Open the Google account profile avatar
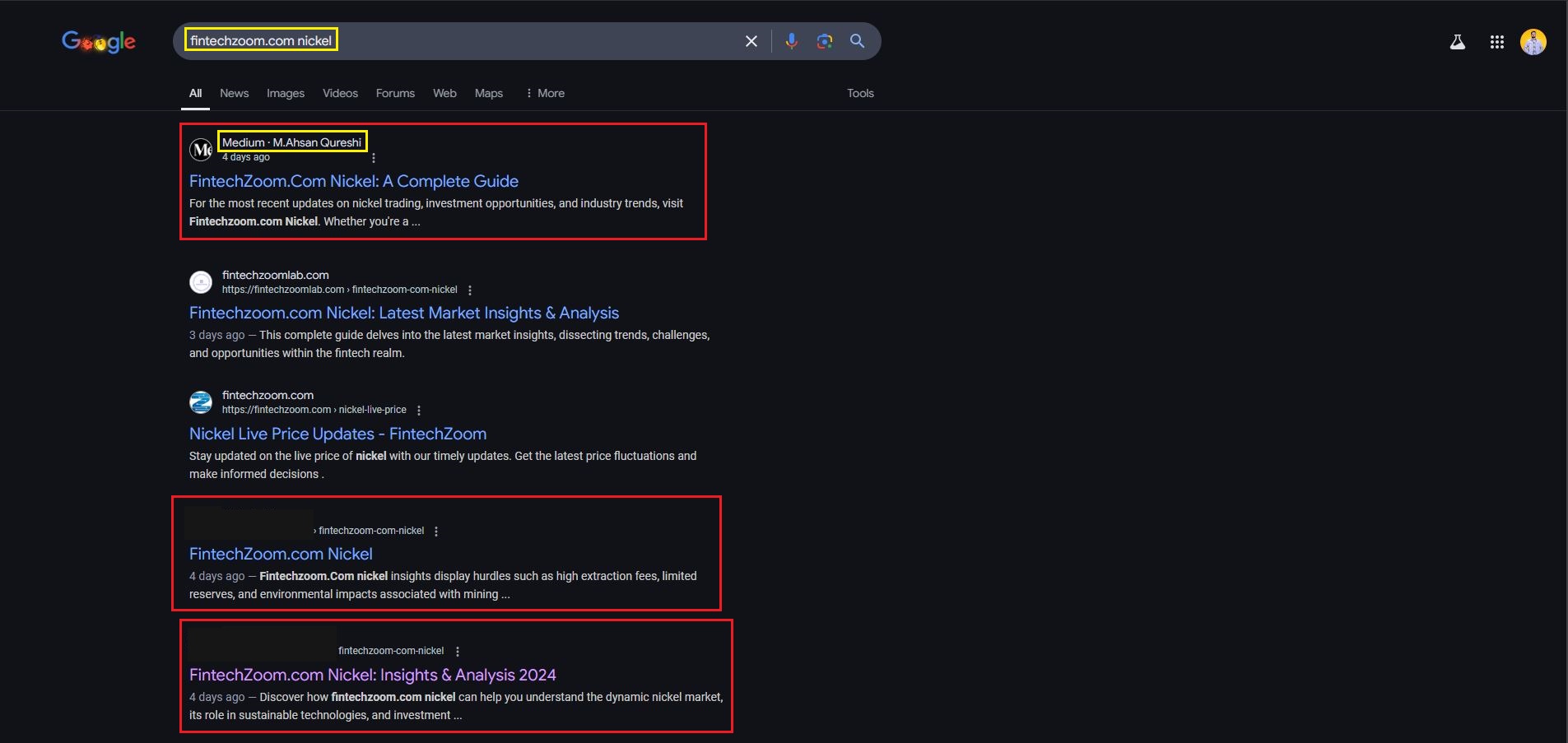 (x=1533, y=42)
